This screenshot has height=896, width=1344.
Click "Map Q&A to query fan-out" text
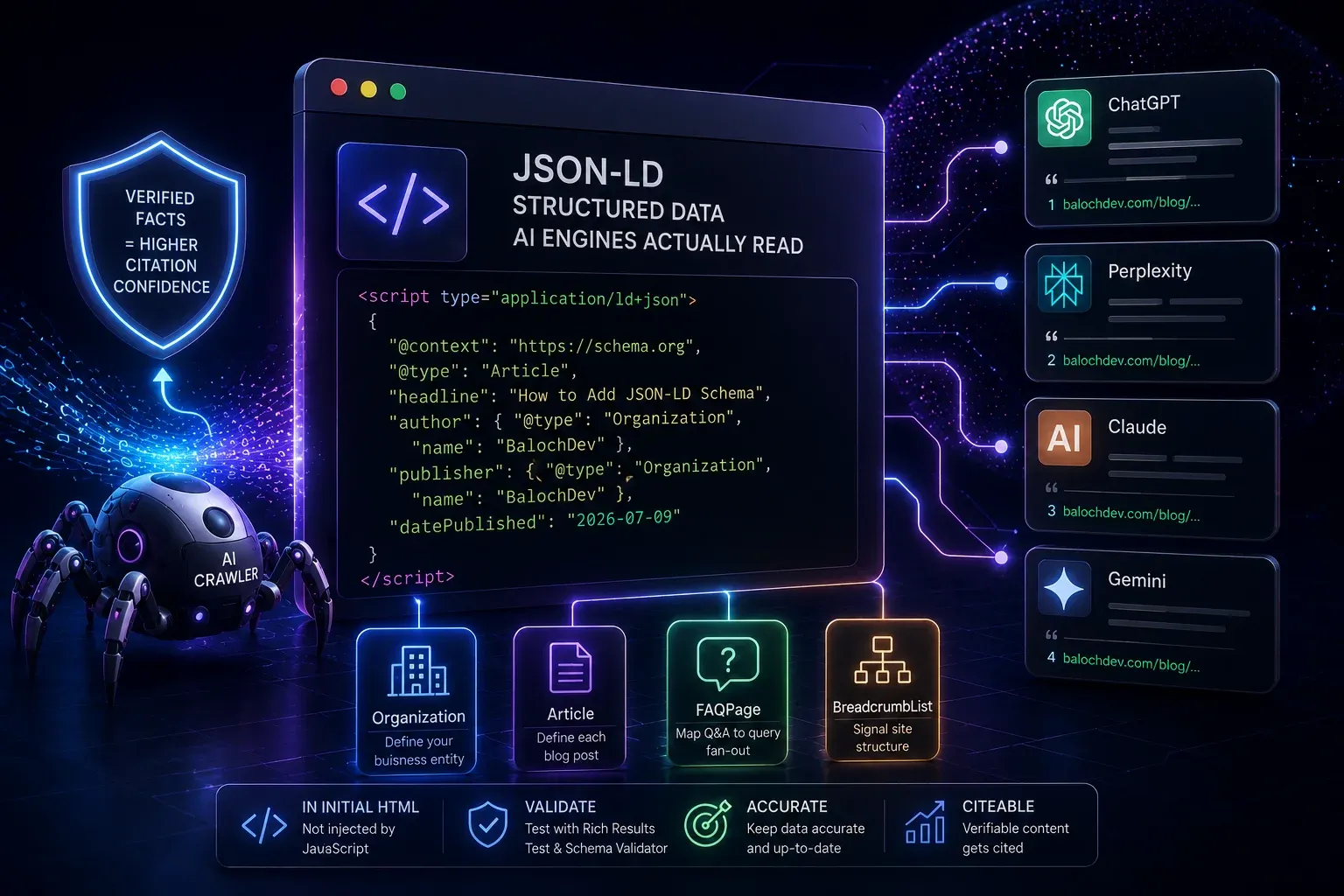(728, 742)
